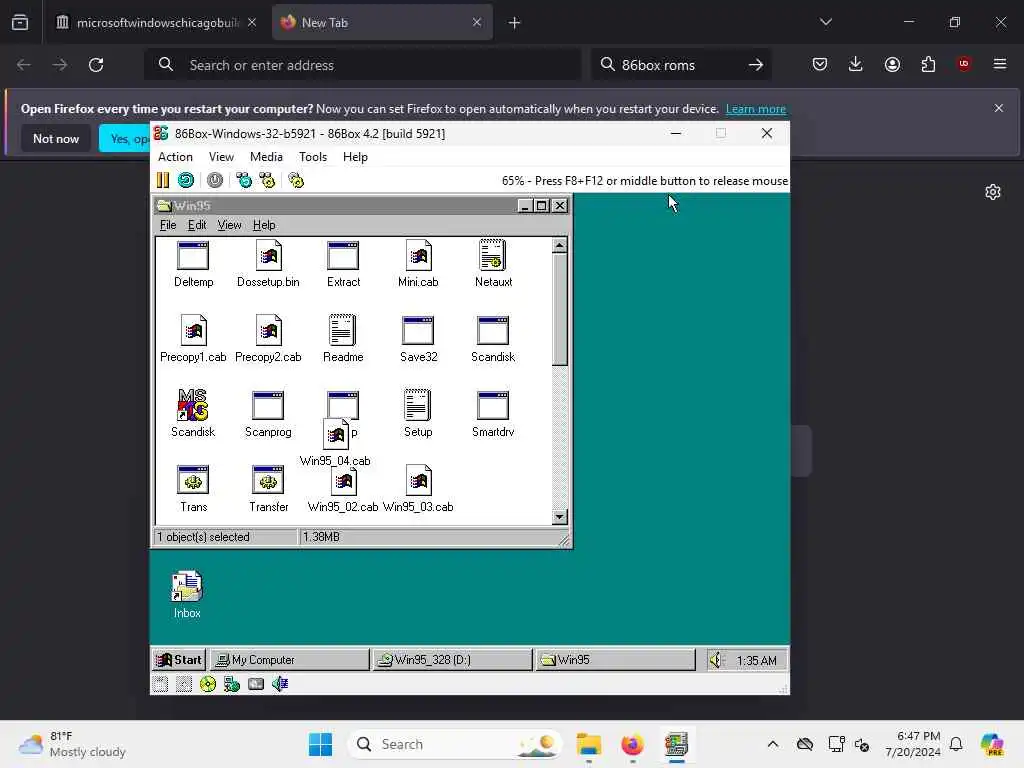Open the 86Box Media menu
This screenshot has height=768, width=1024.
coord(266,157)
